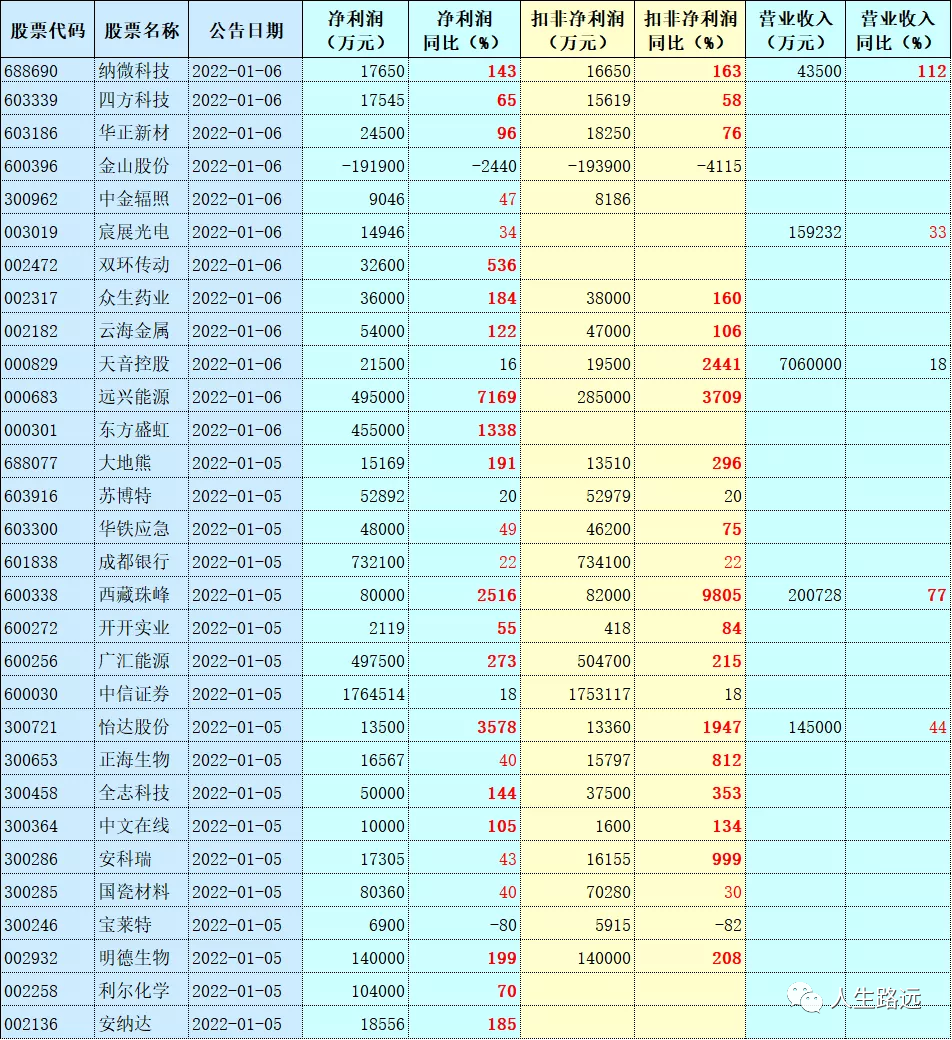Select the 净利润同比（%） header cell
952x1040 pixels.
[464, 30]
